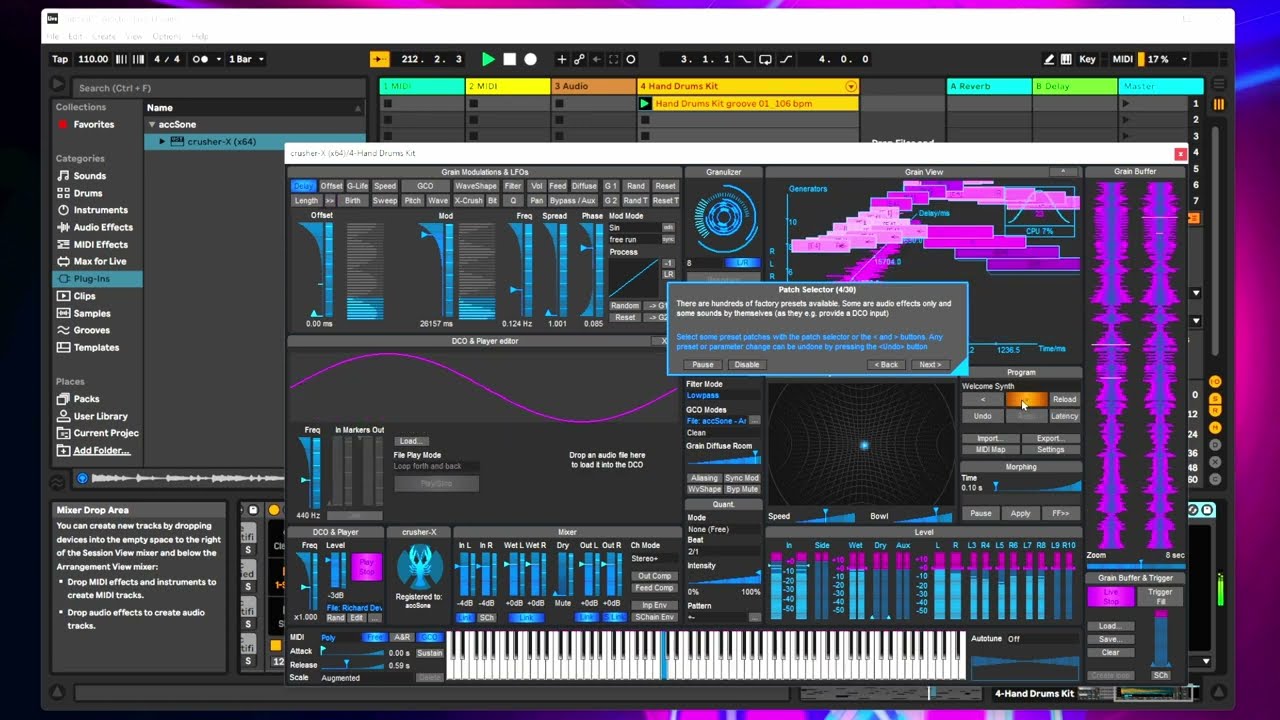
Task: Click Disable in the Patch Selector dialog
Action: 747,365
